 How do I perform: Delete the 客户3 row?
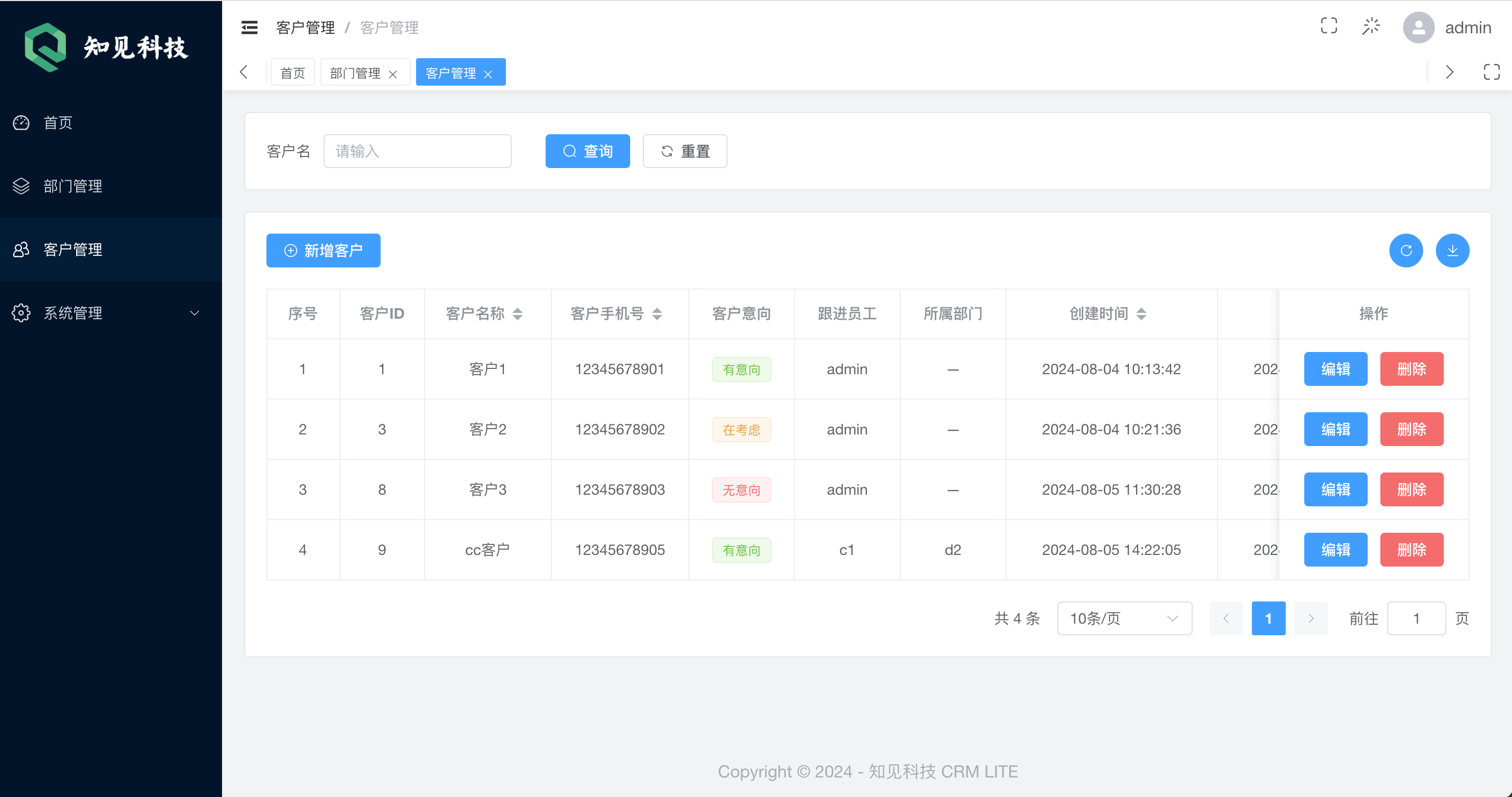[1412, 489]
